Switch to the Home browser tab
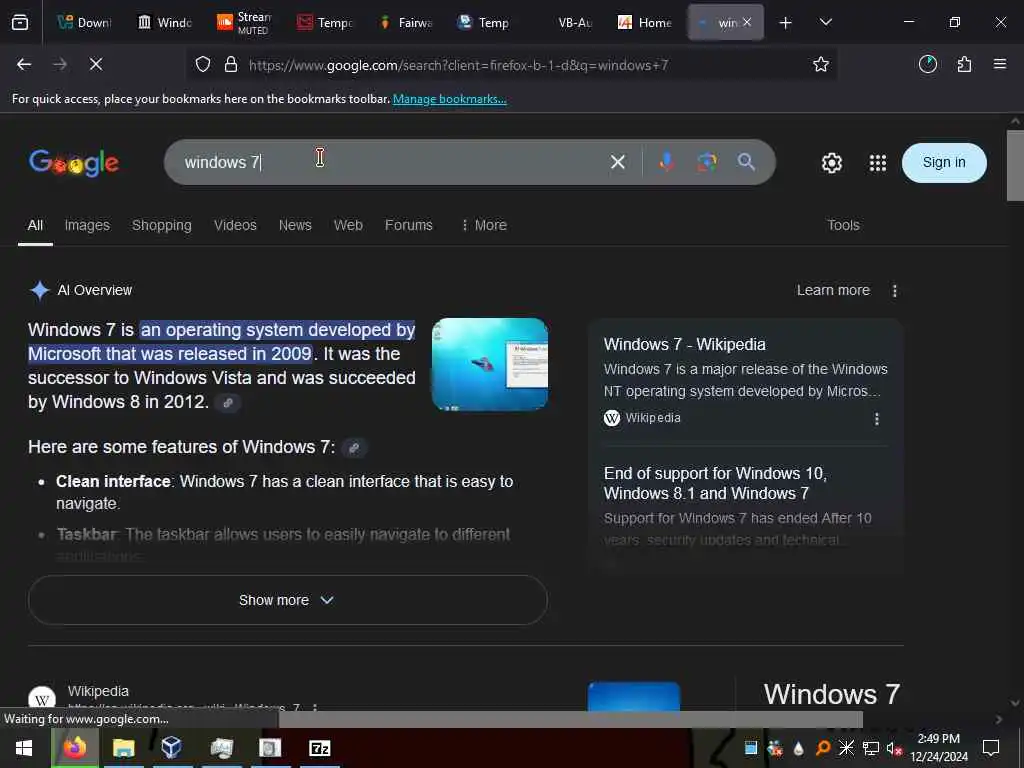 (645, 23)
